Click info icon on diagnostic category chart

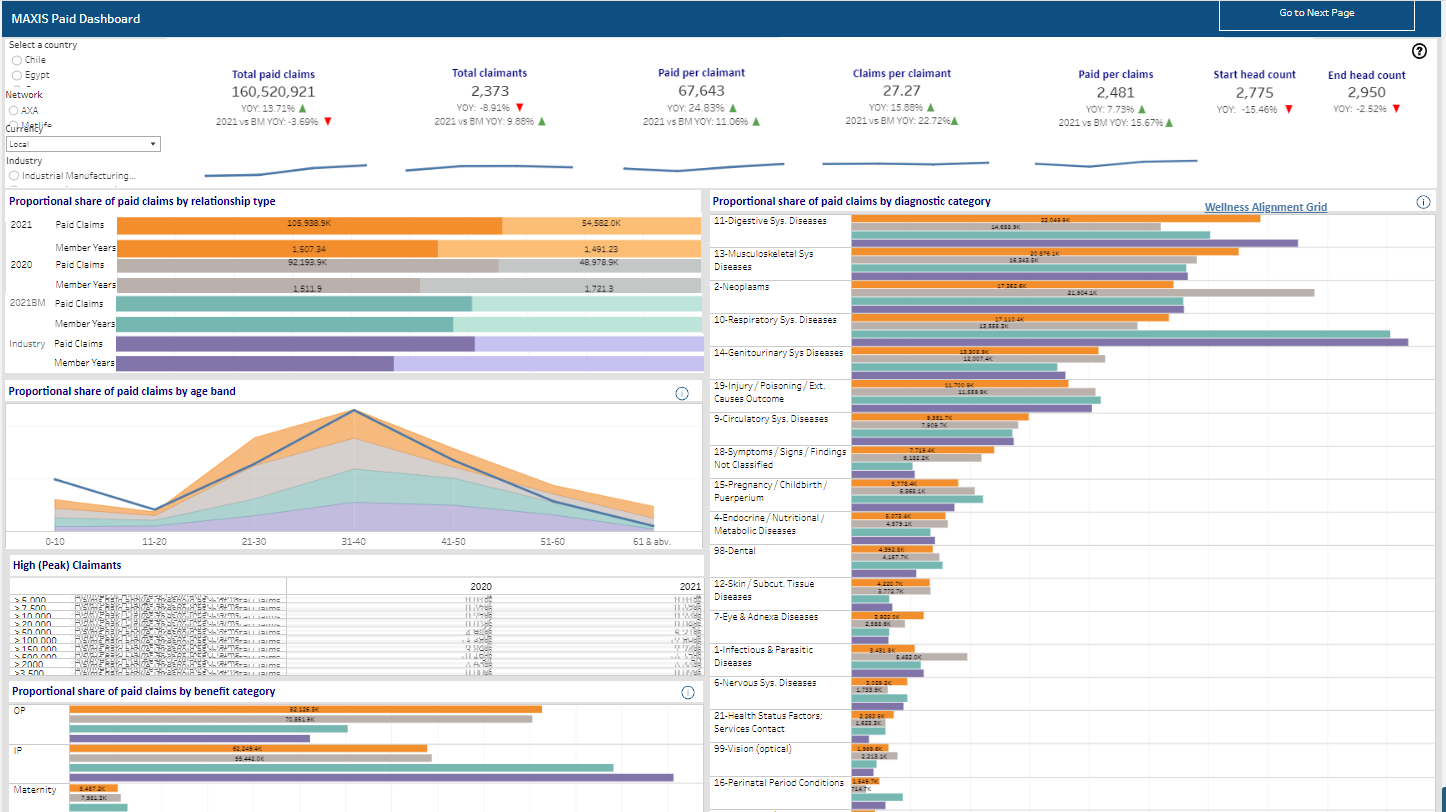click(1423, 202)
